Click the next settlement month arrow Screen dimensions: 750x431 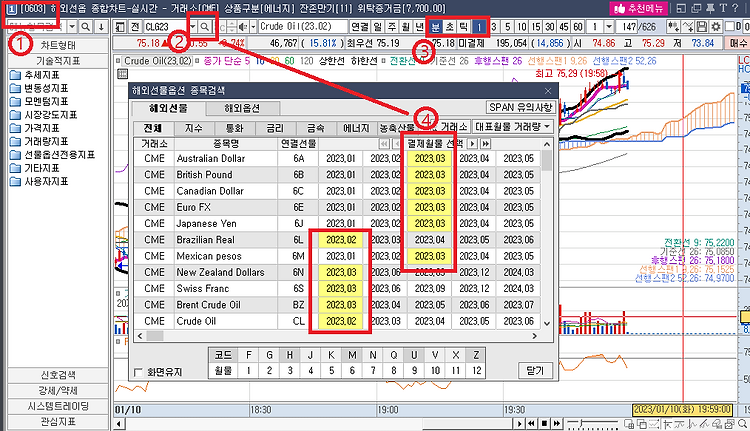coord(473,144)
